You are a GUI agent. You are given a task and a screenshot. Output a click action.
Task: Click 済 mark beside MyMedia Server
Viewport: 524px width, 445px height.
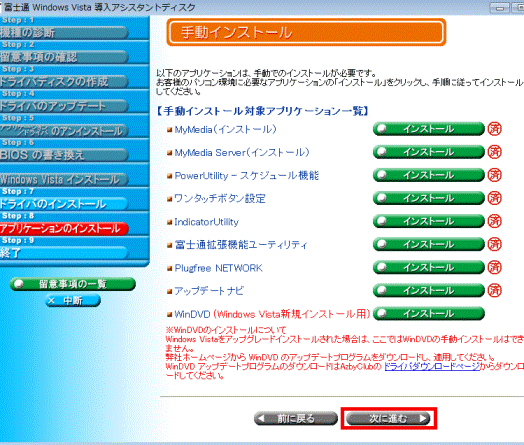tap(495, 152)
